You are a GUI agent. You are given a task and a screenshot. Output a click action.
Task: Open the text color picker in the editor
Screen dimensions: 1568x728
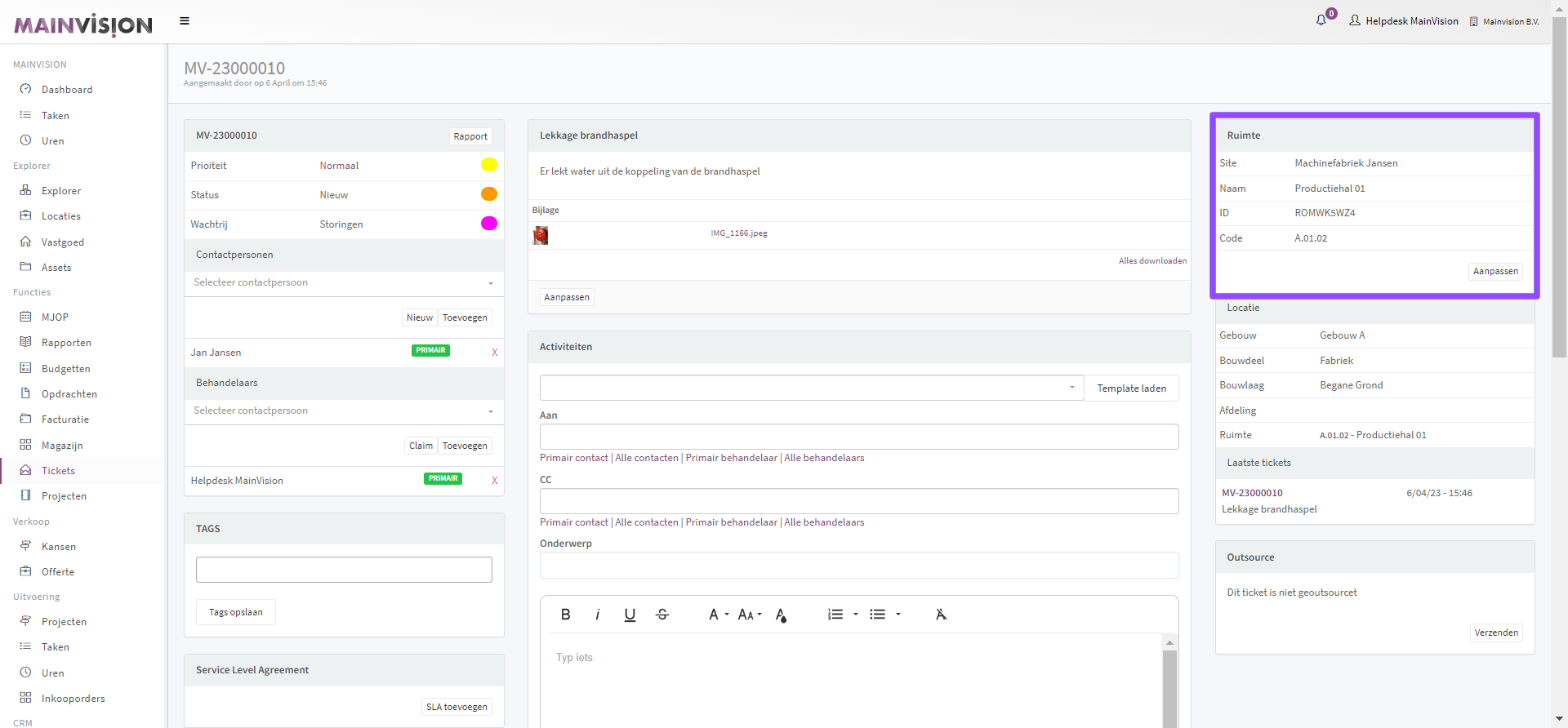[781, 615]
